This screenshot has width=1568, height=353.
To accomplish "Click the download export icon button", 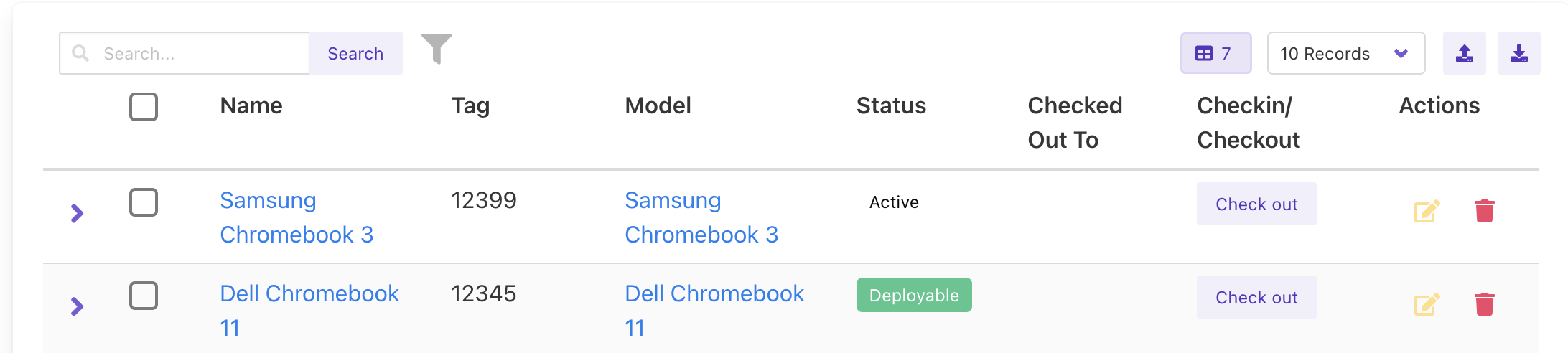I will click(x=1518, y=53).
